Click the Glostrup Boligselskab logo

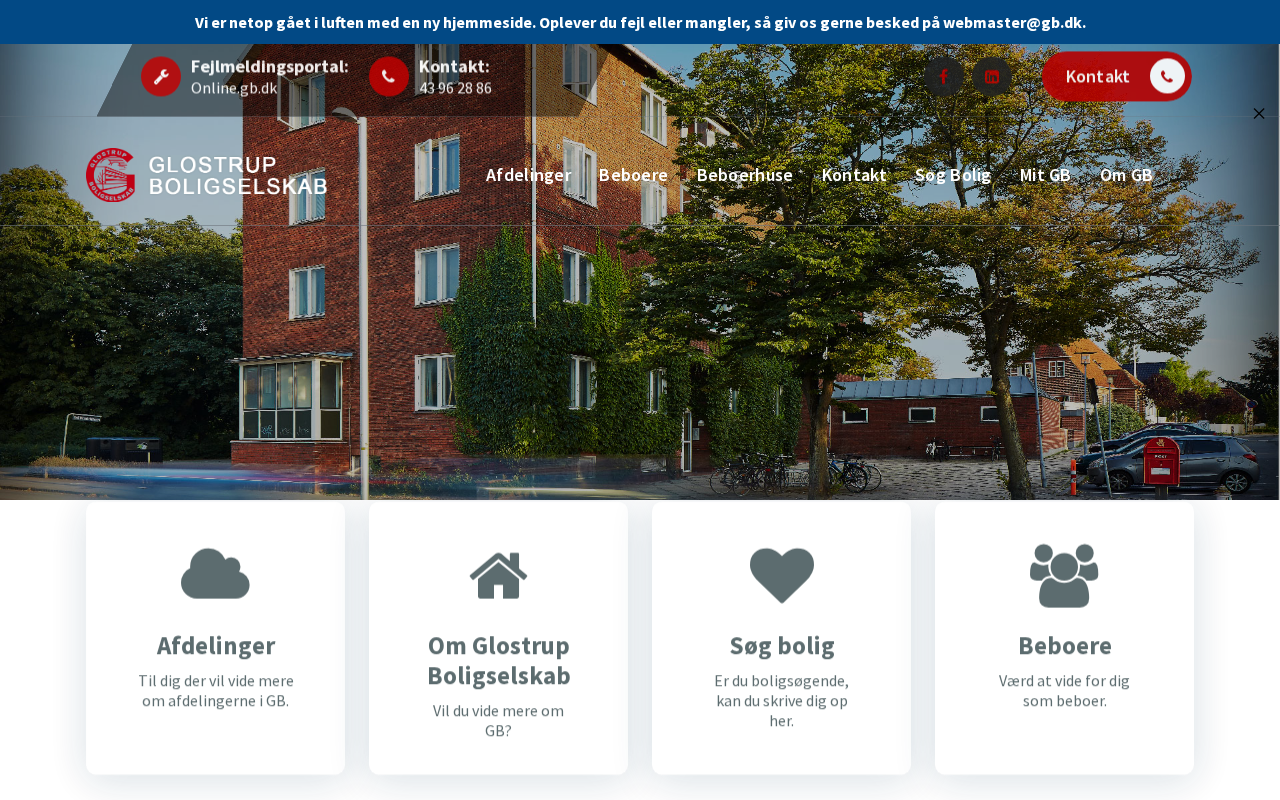coord(207,175)
